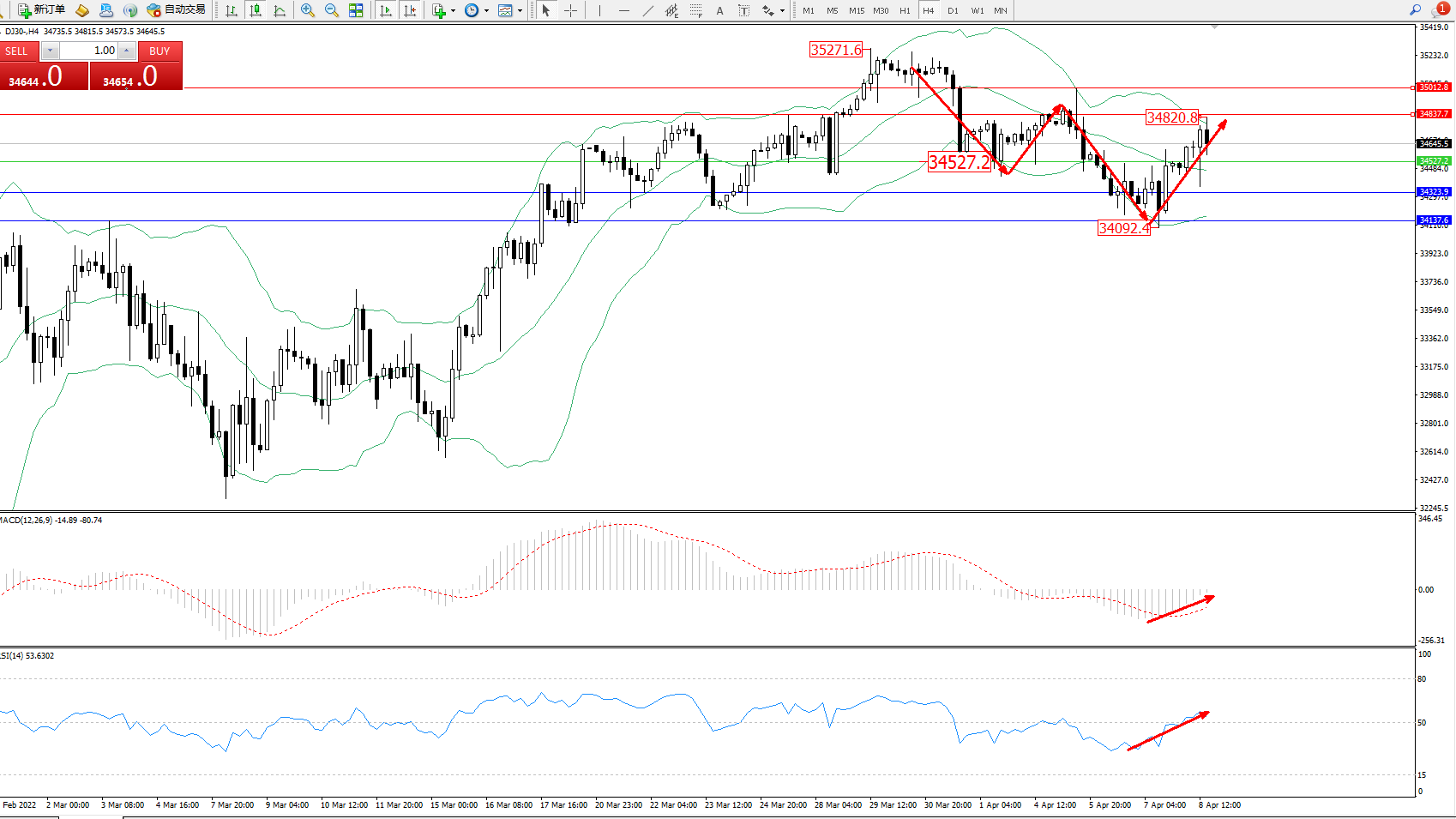Click the zoom in magnifier icon
This screenshot has width=1456, height=819.
click(x=308, y=10)
